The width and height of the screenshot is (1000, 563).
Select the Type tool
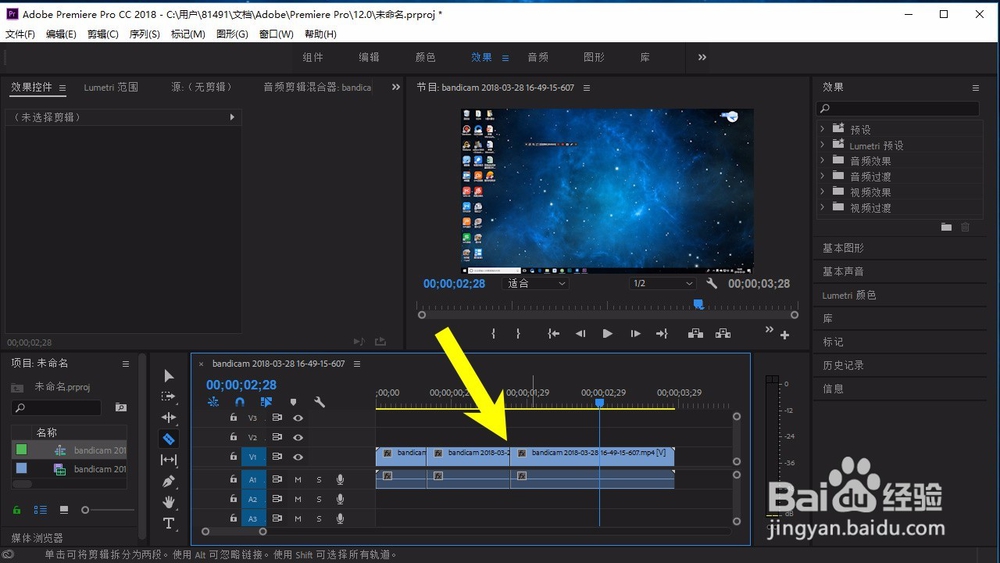[168, 523]
